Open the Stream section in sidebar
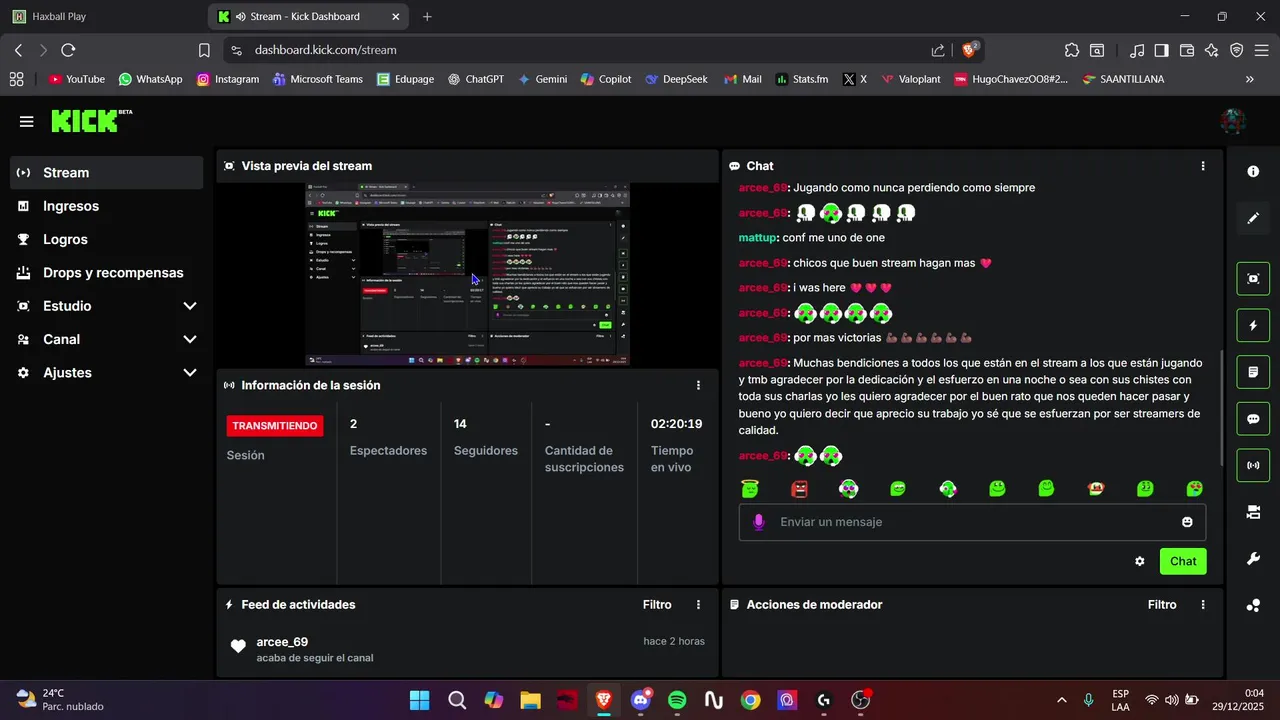1280x720 pixels. (107, 172)
